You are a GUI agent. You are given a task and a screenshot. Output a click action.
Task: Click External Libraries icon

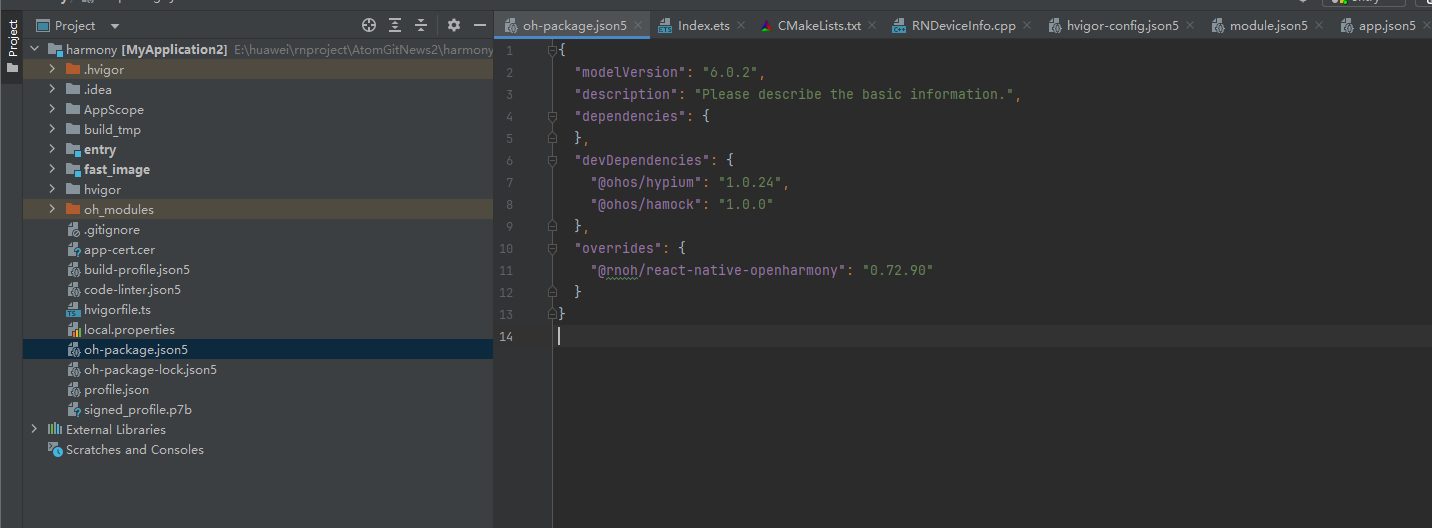click(54, 429)
